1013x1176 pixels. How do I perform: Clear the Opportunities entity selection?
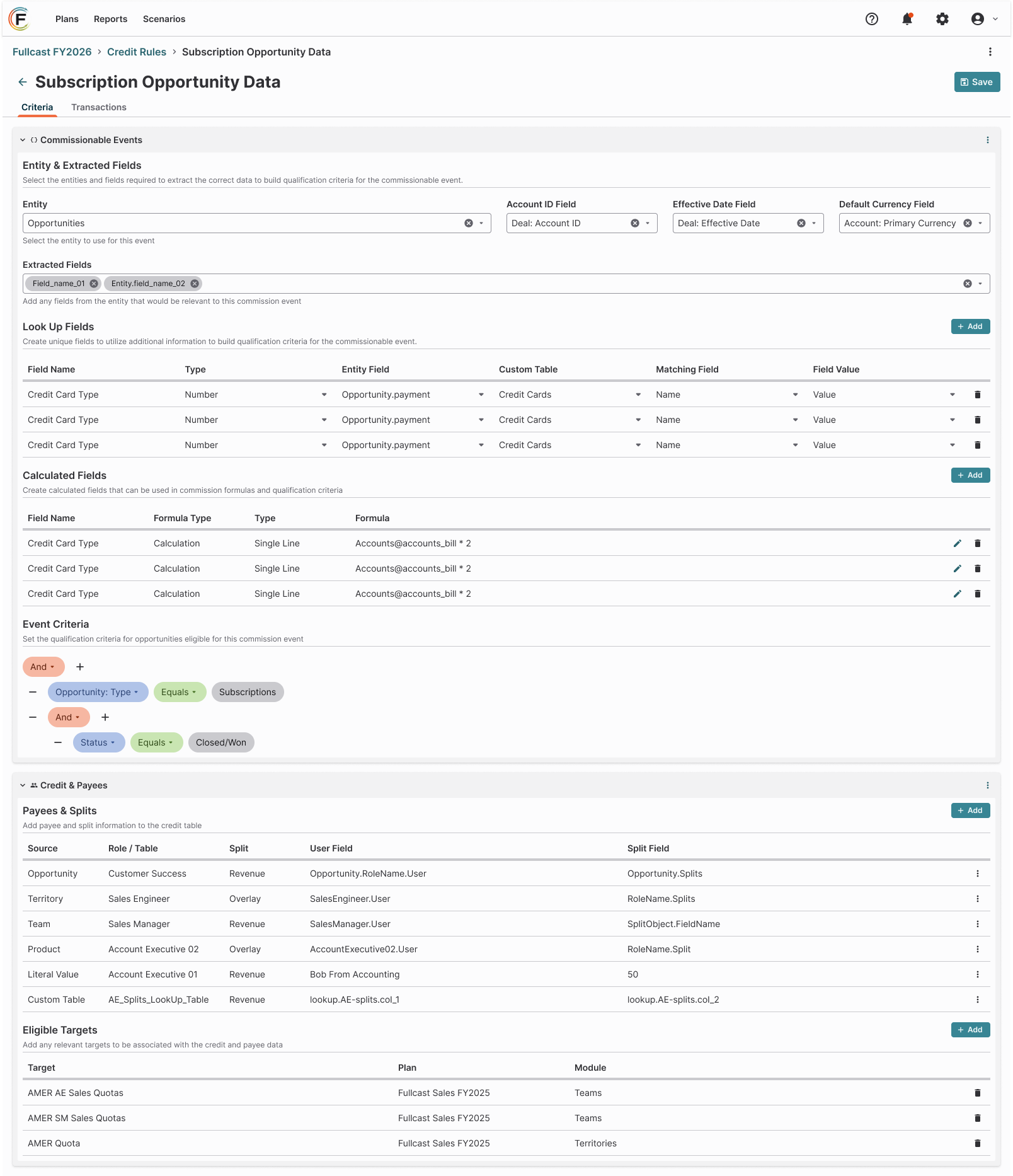469,223
